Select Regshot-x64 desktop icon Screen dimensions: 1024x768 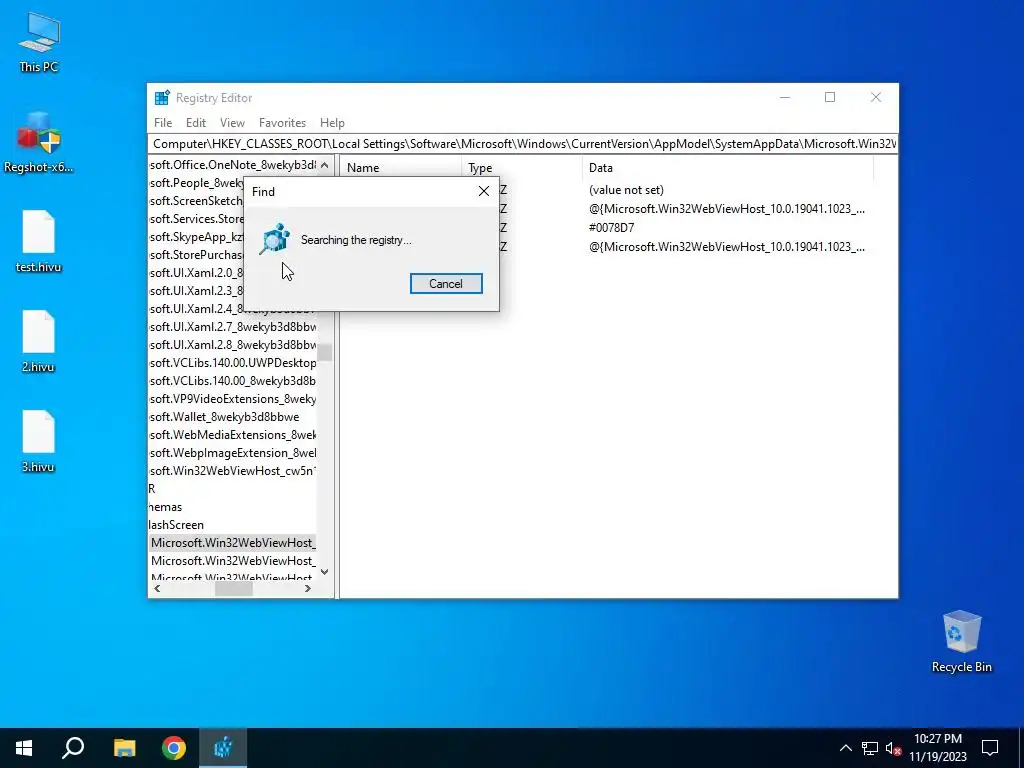(x=39, y=142)
